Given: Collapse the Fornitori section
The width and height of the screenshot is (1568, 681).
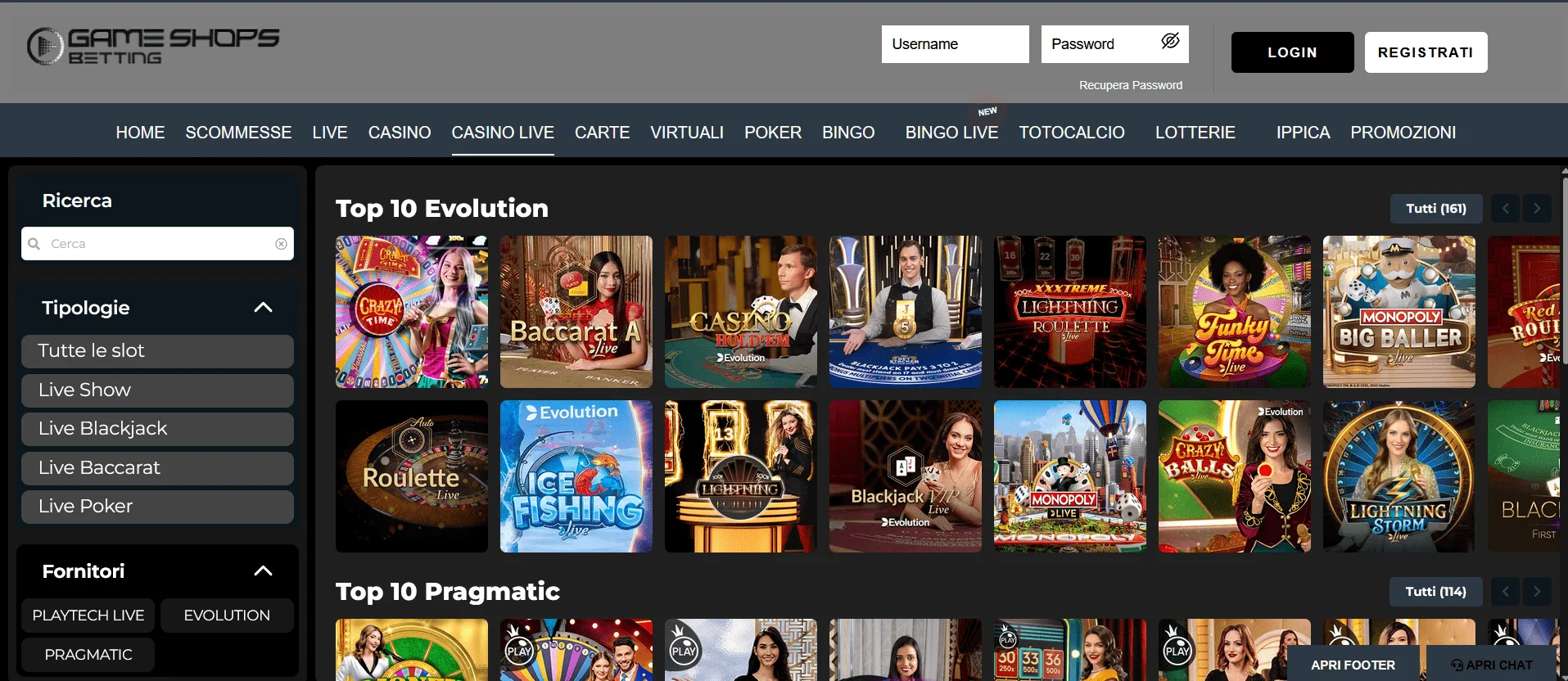Looking at the screenshot, I should (x=263, y=571).
